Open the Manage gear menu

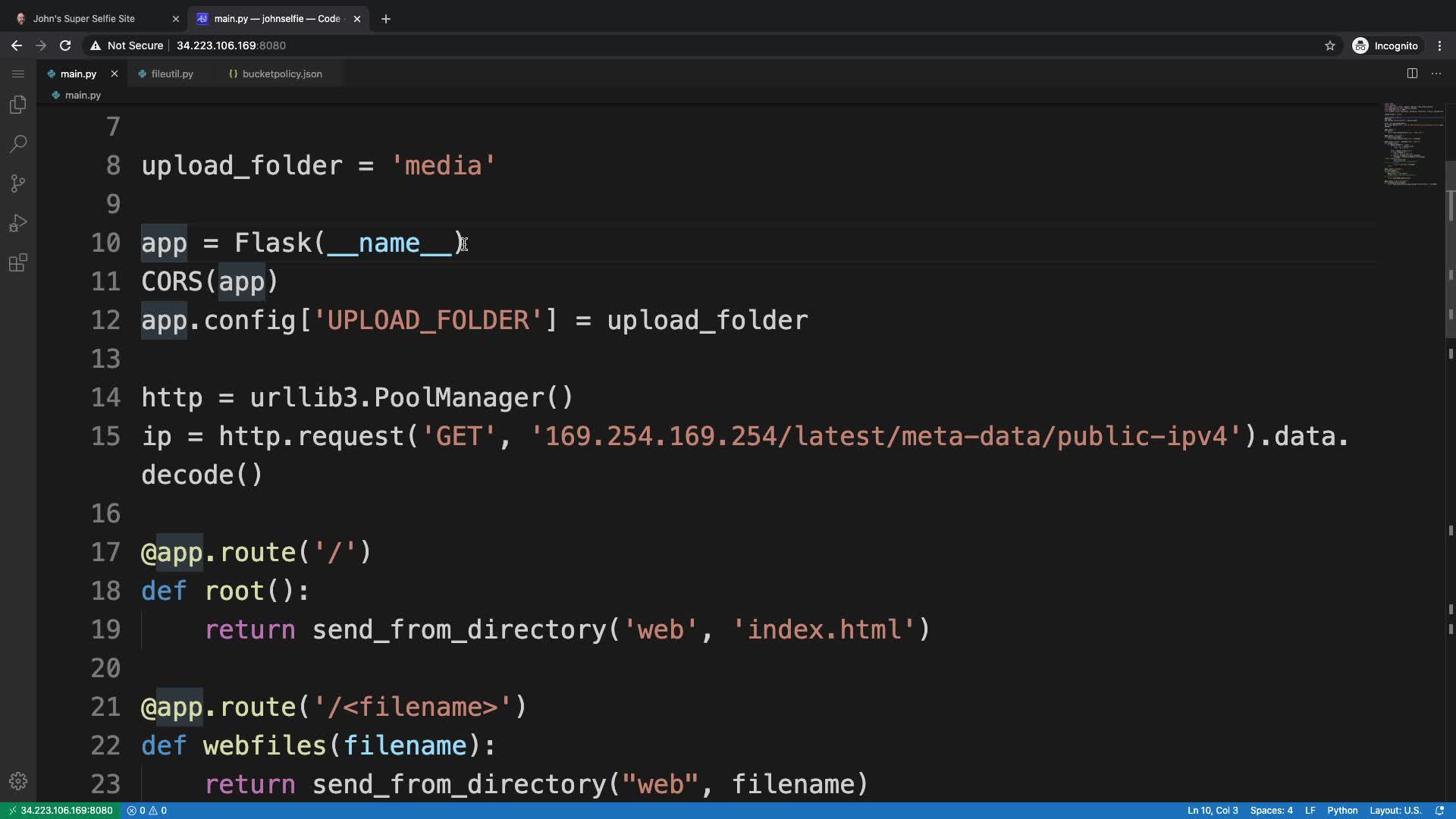[x=18, y=781]
